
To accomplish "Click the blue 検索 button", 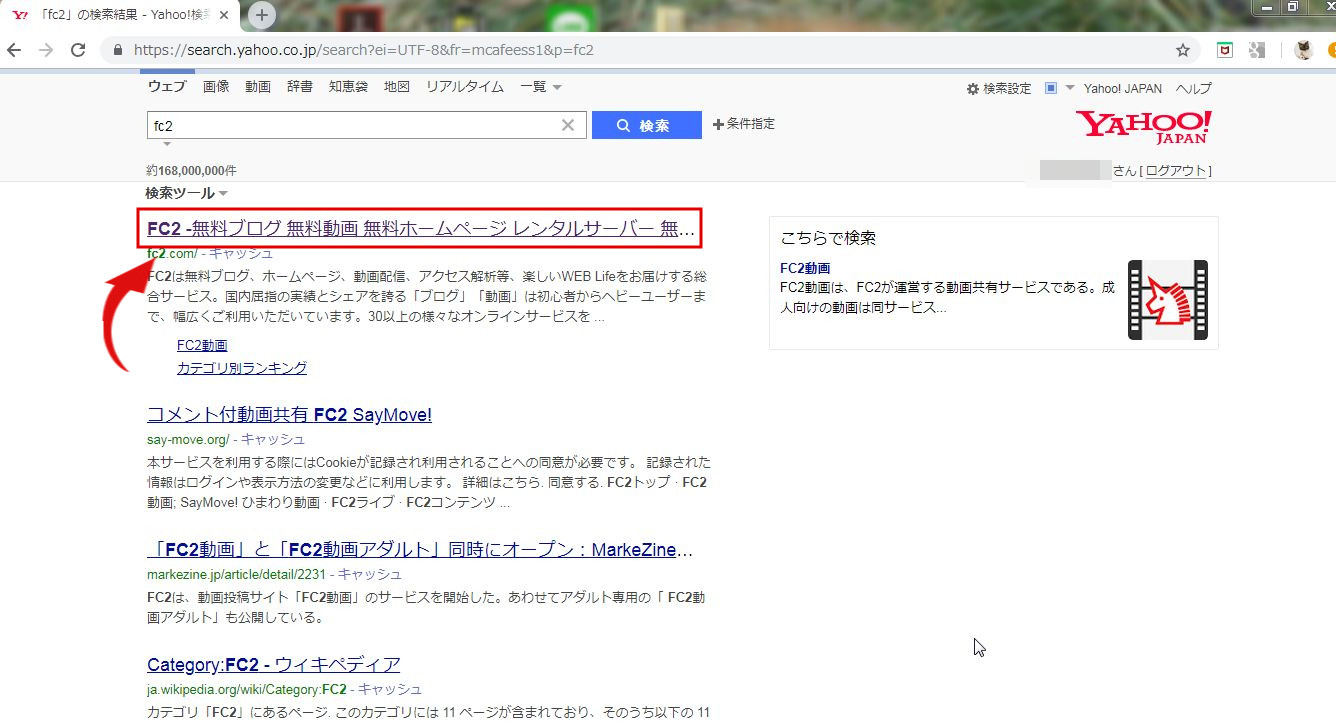I will pos(647,125).
